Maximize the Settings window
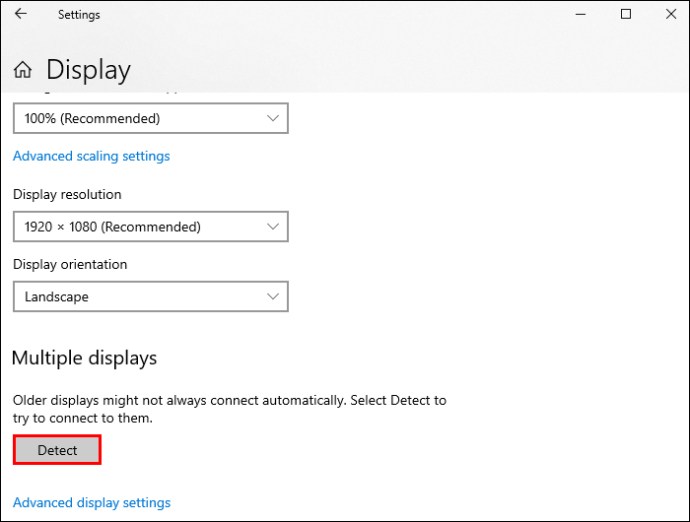Image resolution: width=690 pixels, height=522 pixels. 625,14
